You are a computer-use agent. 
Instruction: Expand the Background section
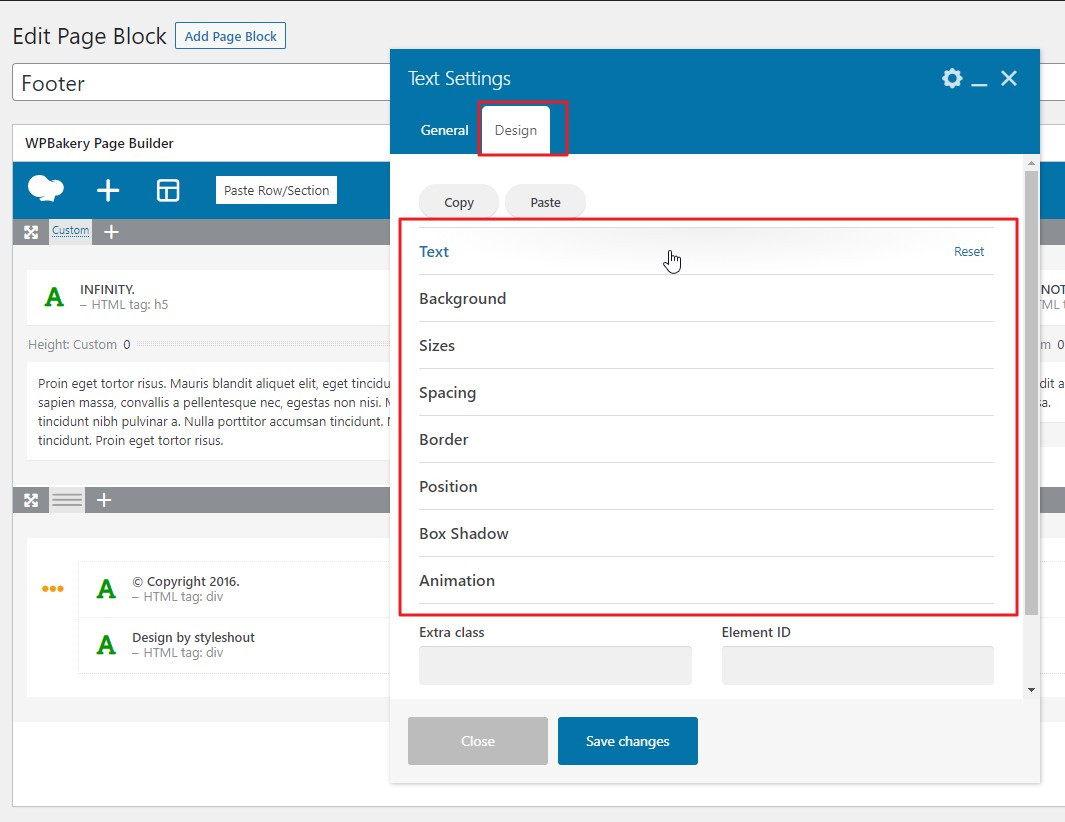(706, 299)
